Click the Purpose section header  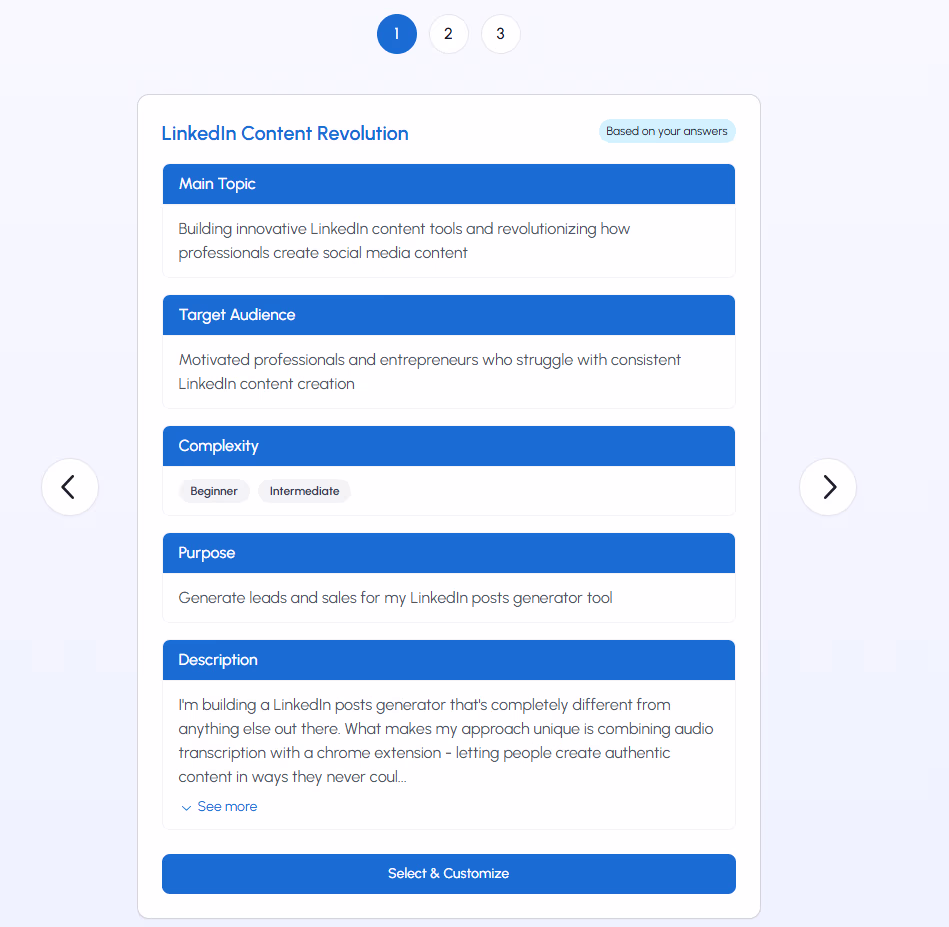tap(448, 553)
